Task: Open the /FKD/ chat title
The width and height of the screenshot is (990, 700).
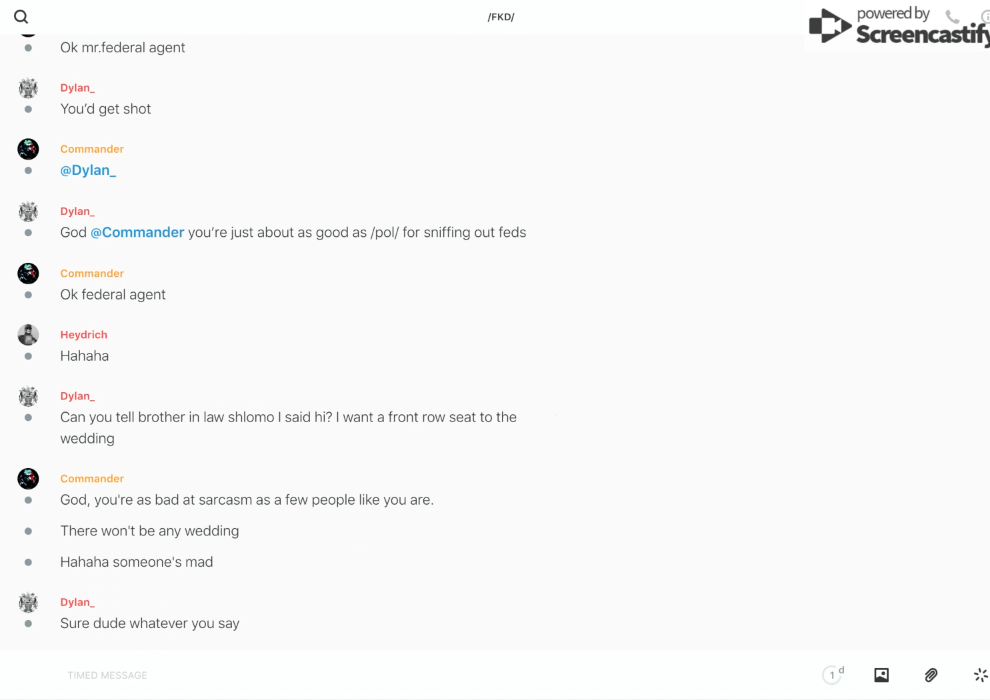Action: click(x=501, y=17)
